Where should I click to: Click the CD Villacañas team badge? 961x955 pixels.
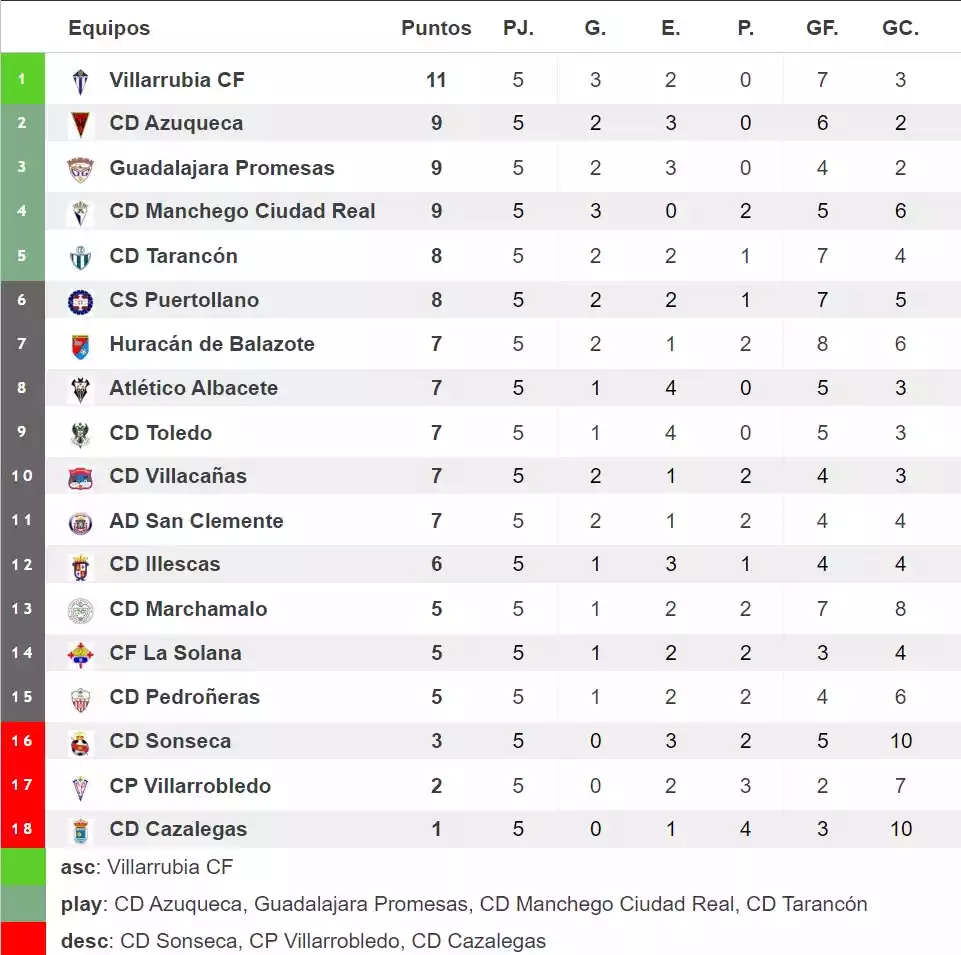click(x=80, y=477)
